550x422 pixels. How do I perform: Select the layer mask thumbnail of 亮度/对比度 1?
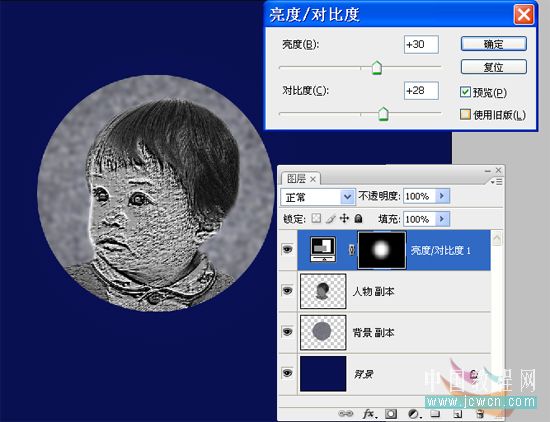click(x=382, y=250)
